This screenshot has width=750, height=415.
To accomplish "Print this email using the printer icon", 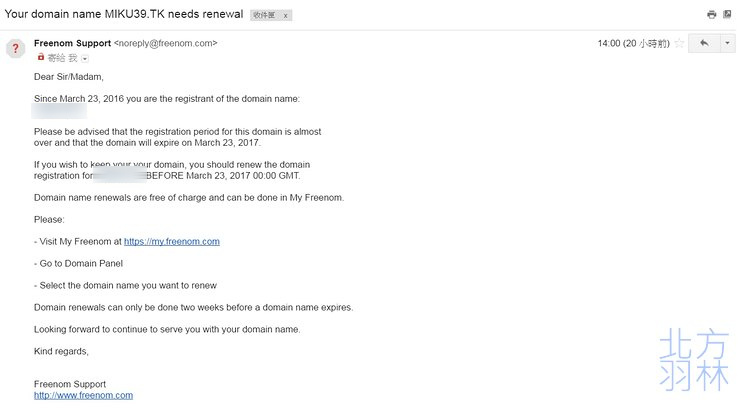I will (712, 14).
